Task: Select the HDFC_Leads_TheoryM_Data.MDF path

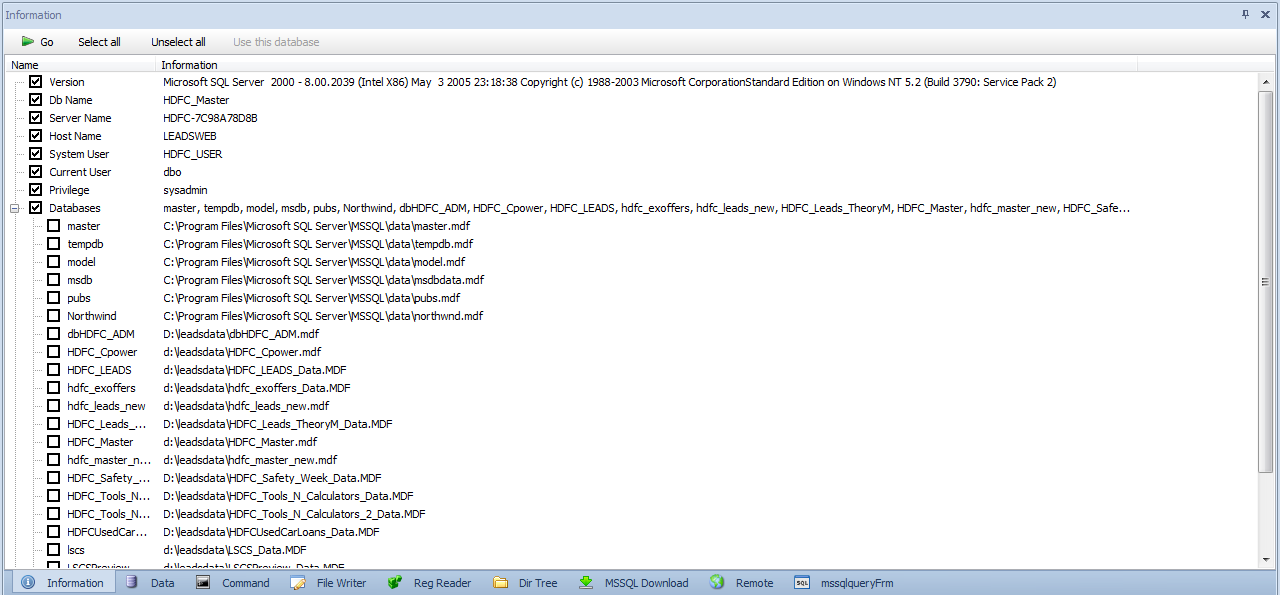Action: click(278, 424)
